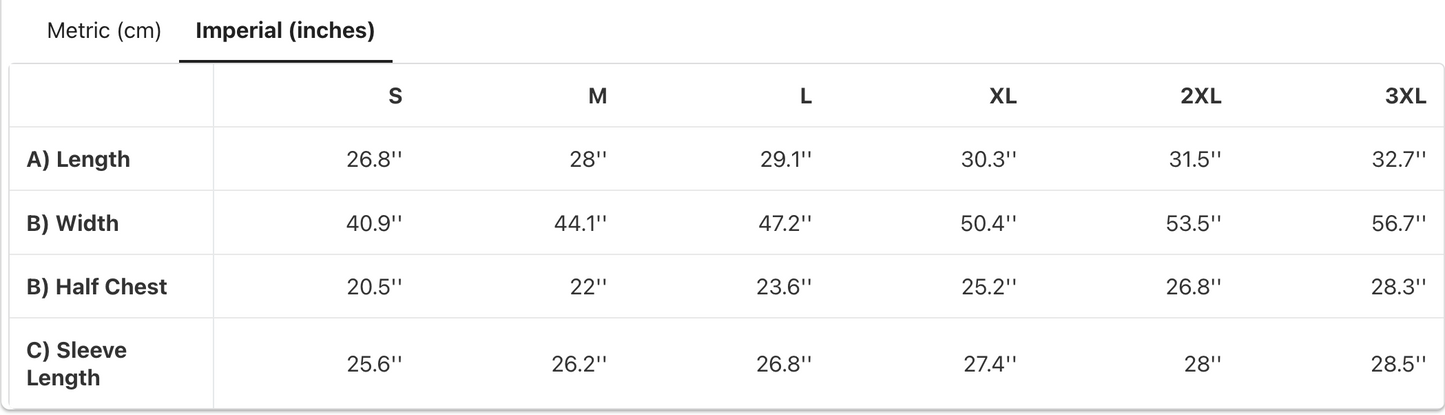The width and height of the screenshot is (1445, 415).
Task: Click the 23.6'' half chest value for L
Action: (785, 288)
